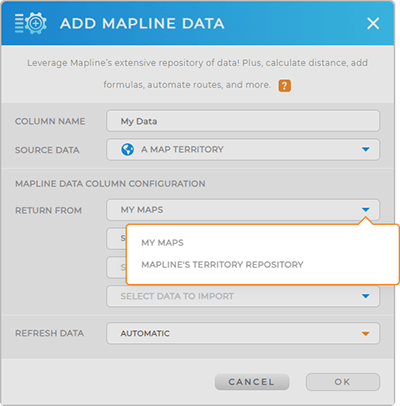Viewport: 400px width, 406px height.
Task: Click the globe icon in Source Data
Action: tap(127, 150)
